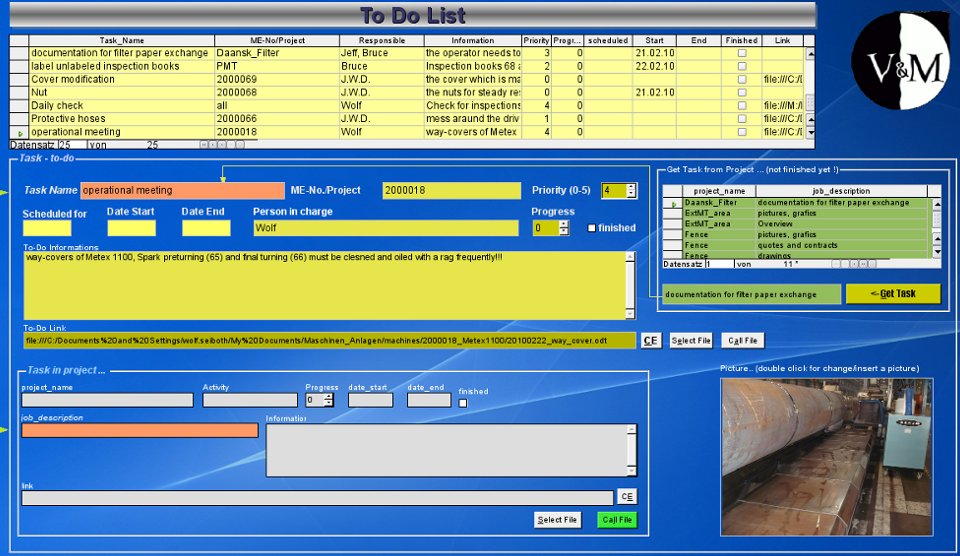
Task: Click the ME-No/Project column header
Action: (x=277, y=40)
